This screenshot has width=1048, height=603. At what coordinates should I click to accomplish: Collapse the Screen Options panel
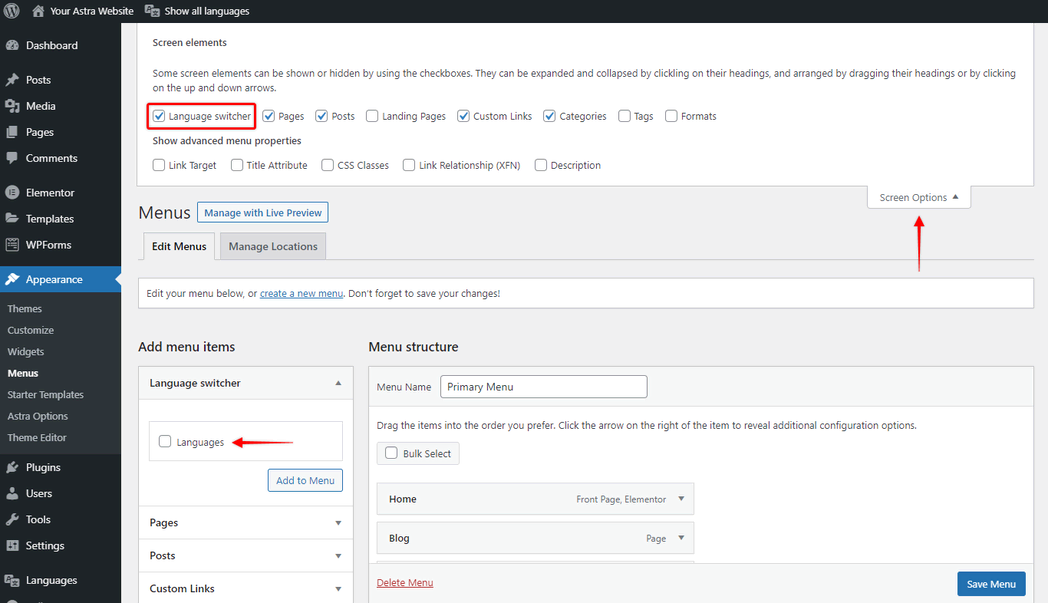pyautogui.click(x=918, y=197)
